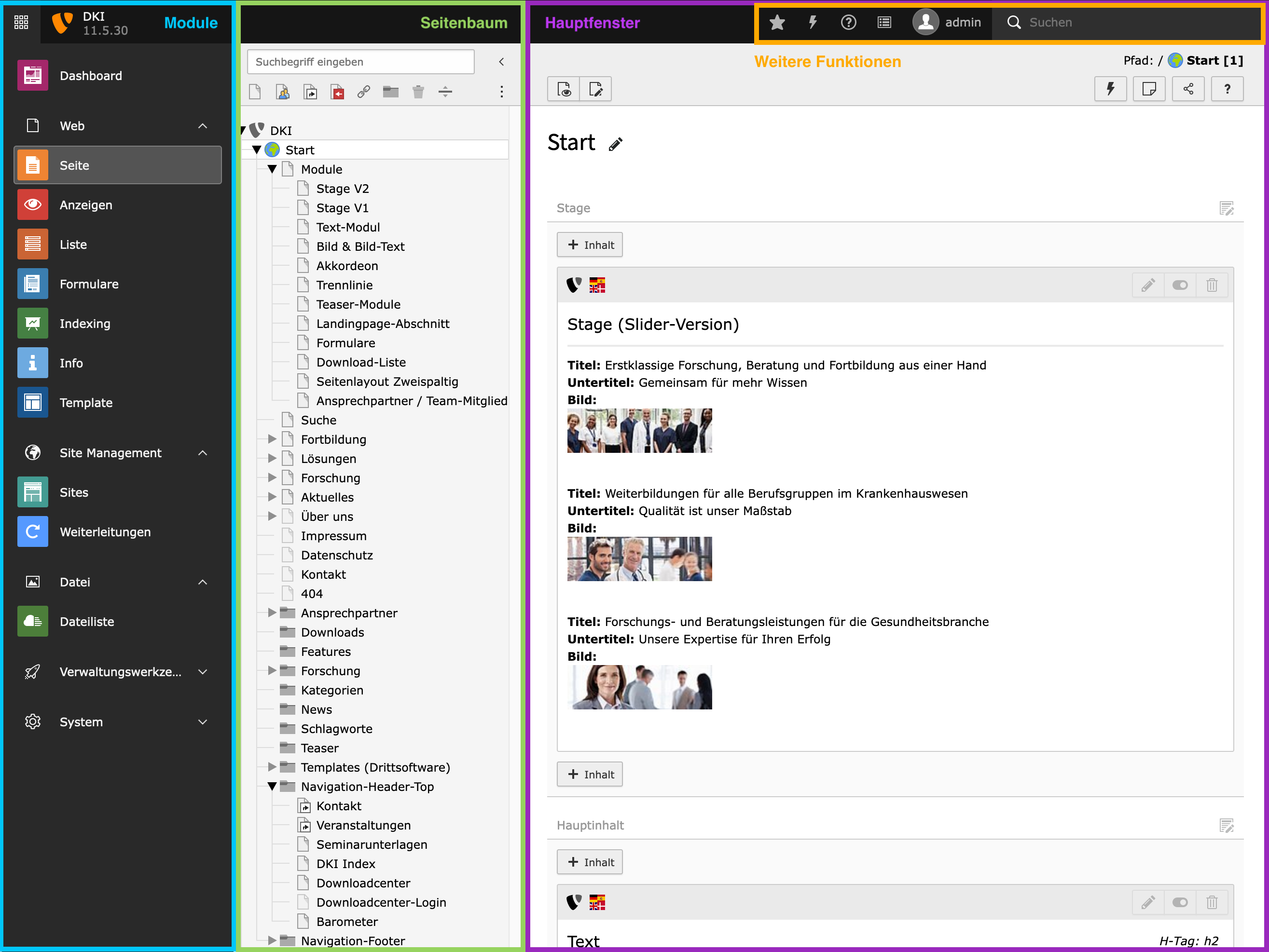Select trash bin icon in page tree toolbar
The image size is (1269, 952).
pos(418,92)
